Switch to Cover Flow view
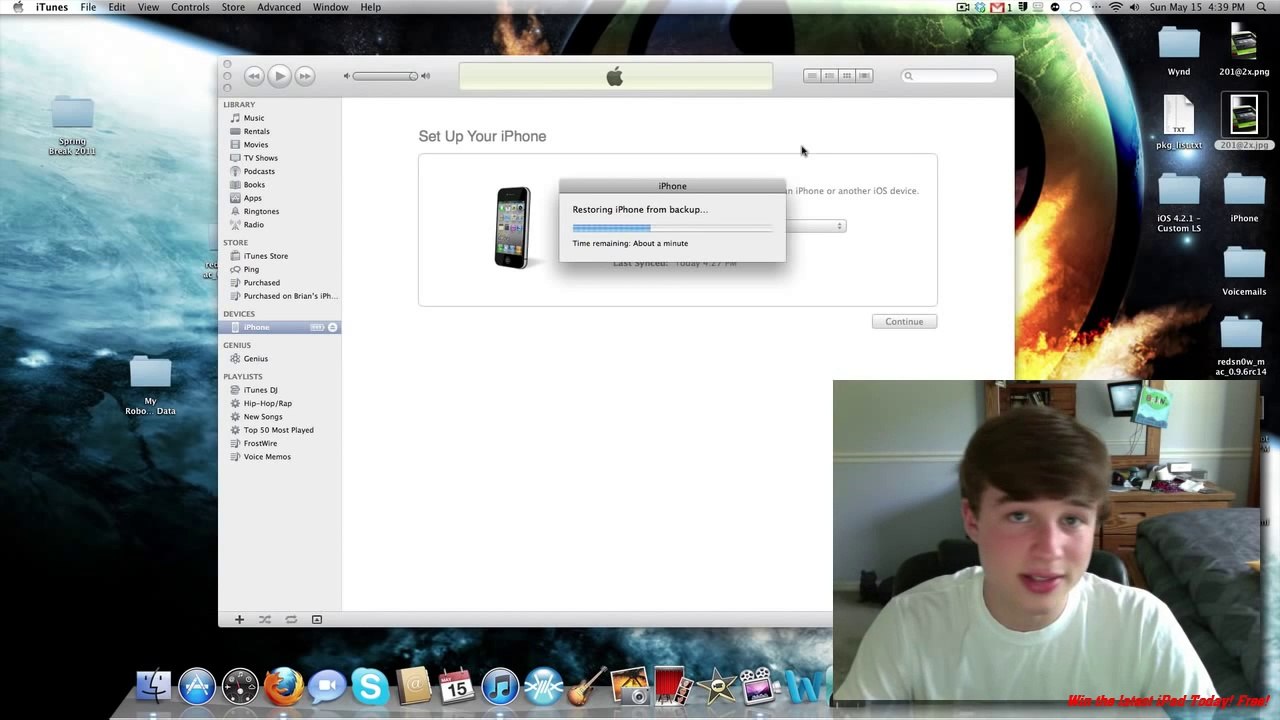Screen dimensions: 1280x720 [864, 76]
